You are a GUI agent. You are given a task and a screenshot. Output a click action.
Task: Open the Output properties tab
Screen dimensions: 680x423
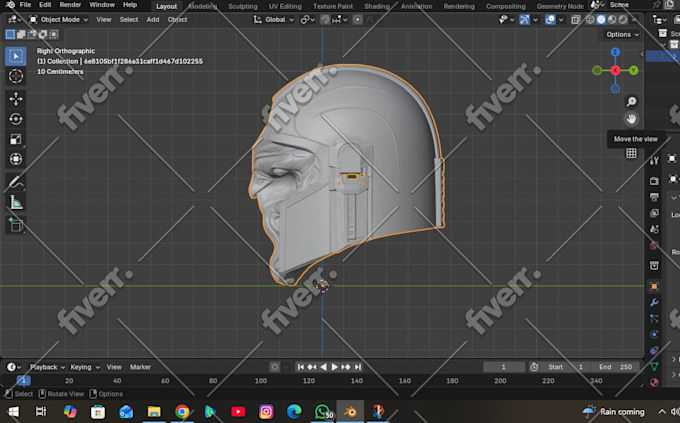[x=654, y=197]
